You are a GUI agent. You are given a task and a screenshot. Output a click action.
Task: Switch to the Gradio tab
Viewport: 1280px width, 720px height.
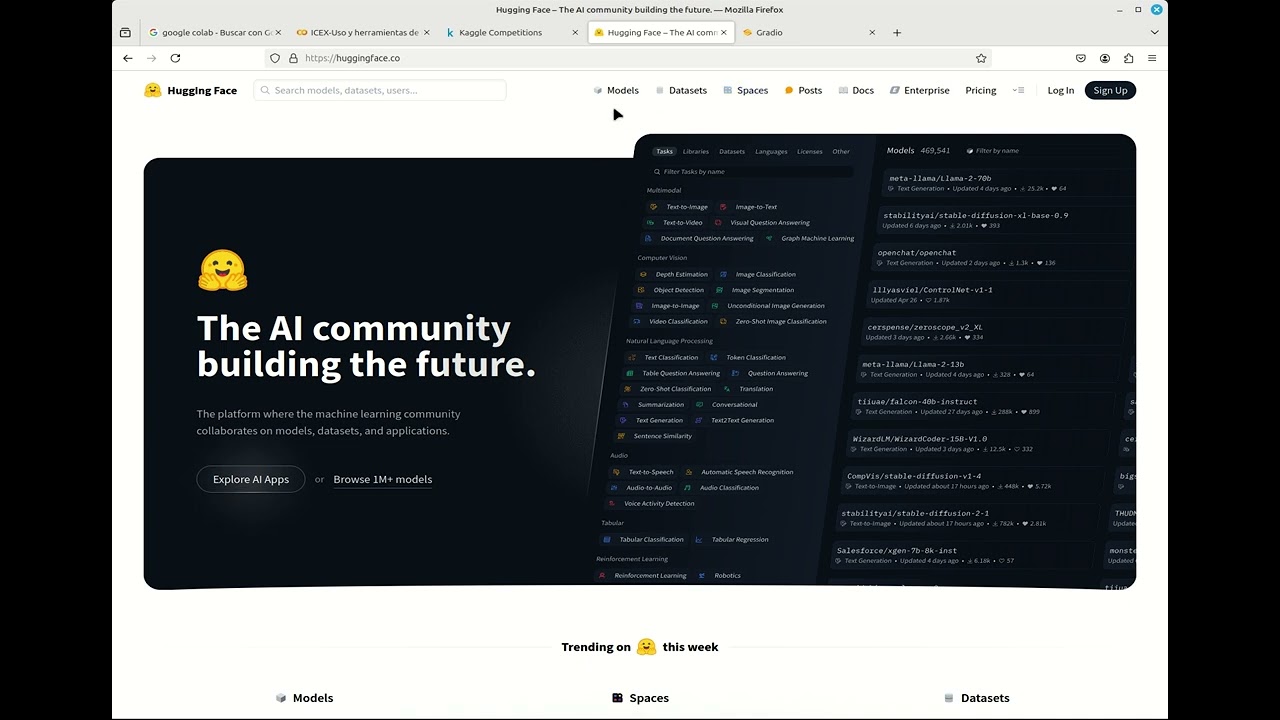coord(810,32)
